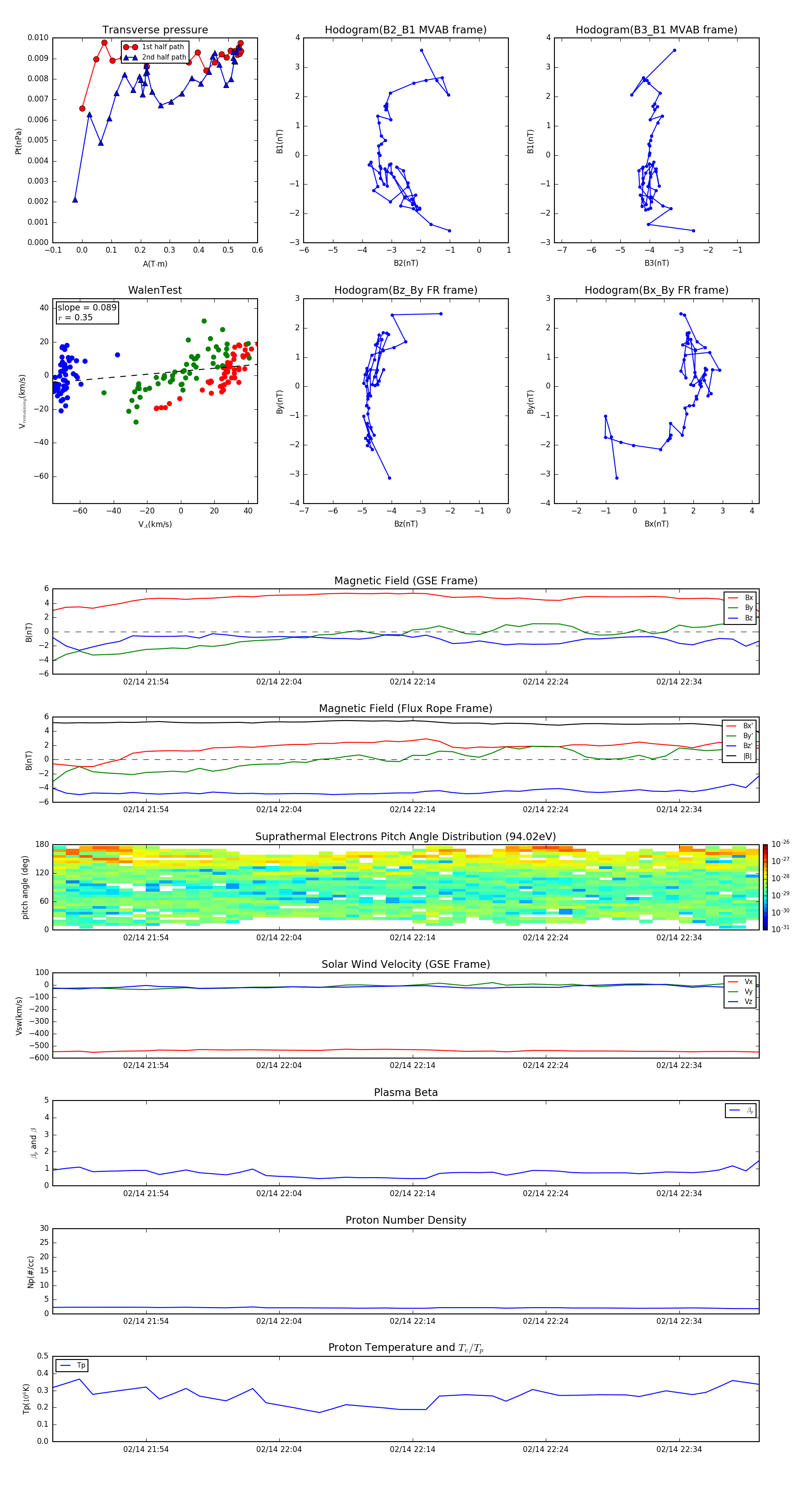The image size is (812, 1489).
Task: Select the "Hodogram(Bx_By FR frame)" title
Action: pyautogui.click(x=656, y=290)
